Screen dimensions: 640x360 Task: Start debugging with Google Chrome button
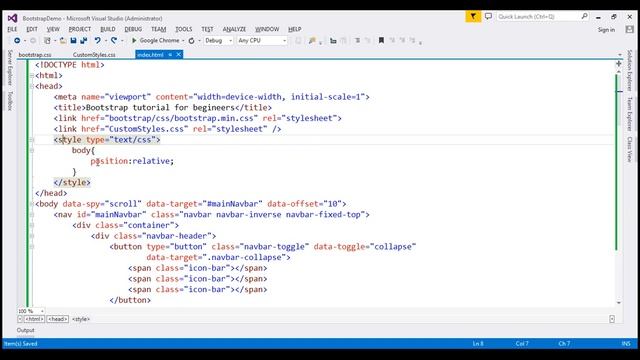[x=156, y=40]
